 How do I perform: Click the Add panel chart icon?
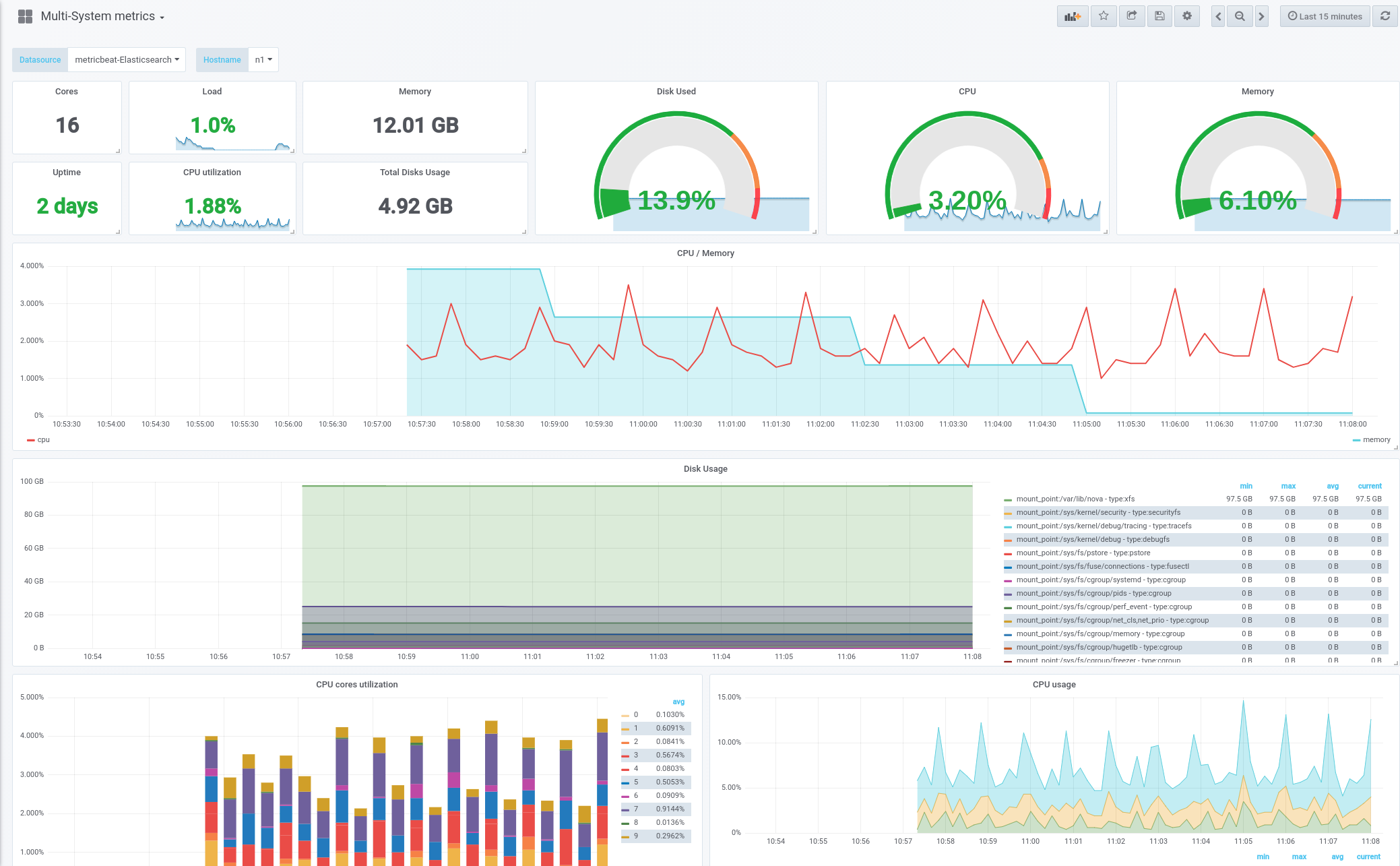pos(1073,16)
